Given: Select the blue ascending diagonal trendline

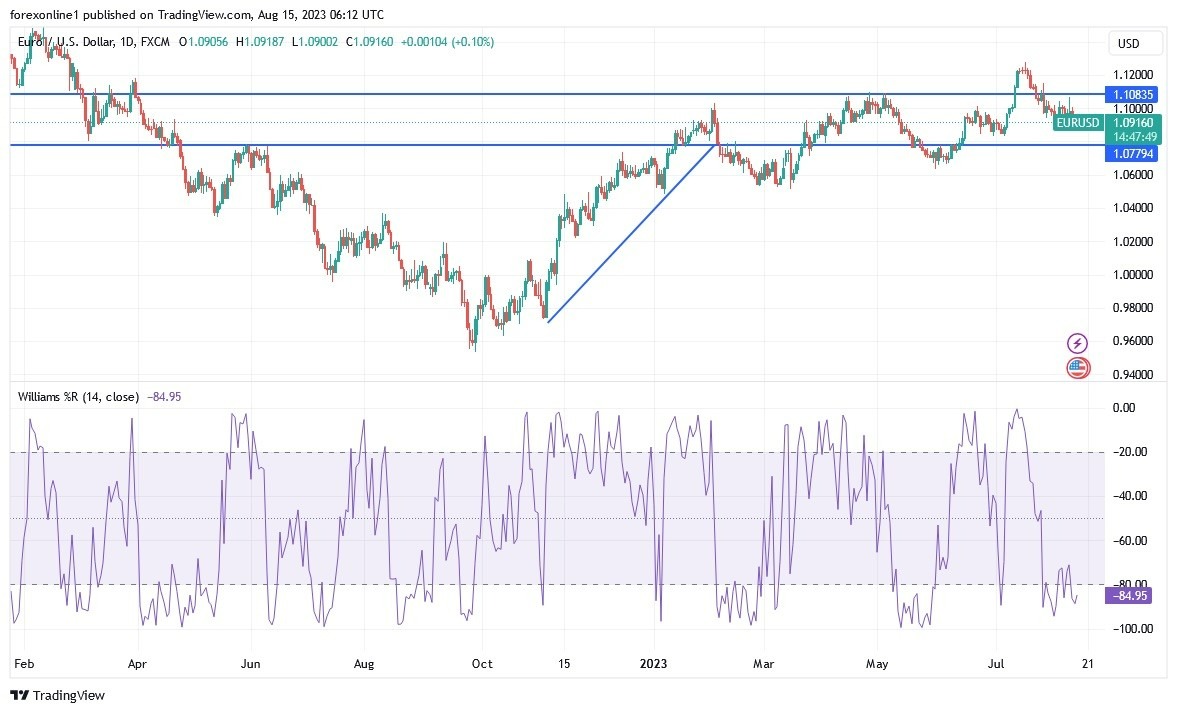Looking at the screenshot, I should (x=630, y=233).
